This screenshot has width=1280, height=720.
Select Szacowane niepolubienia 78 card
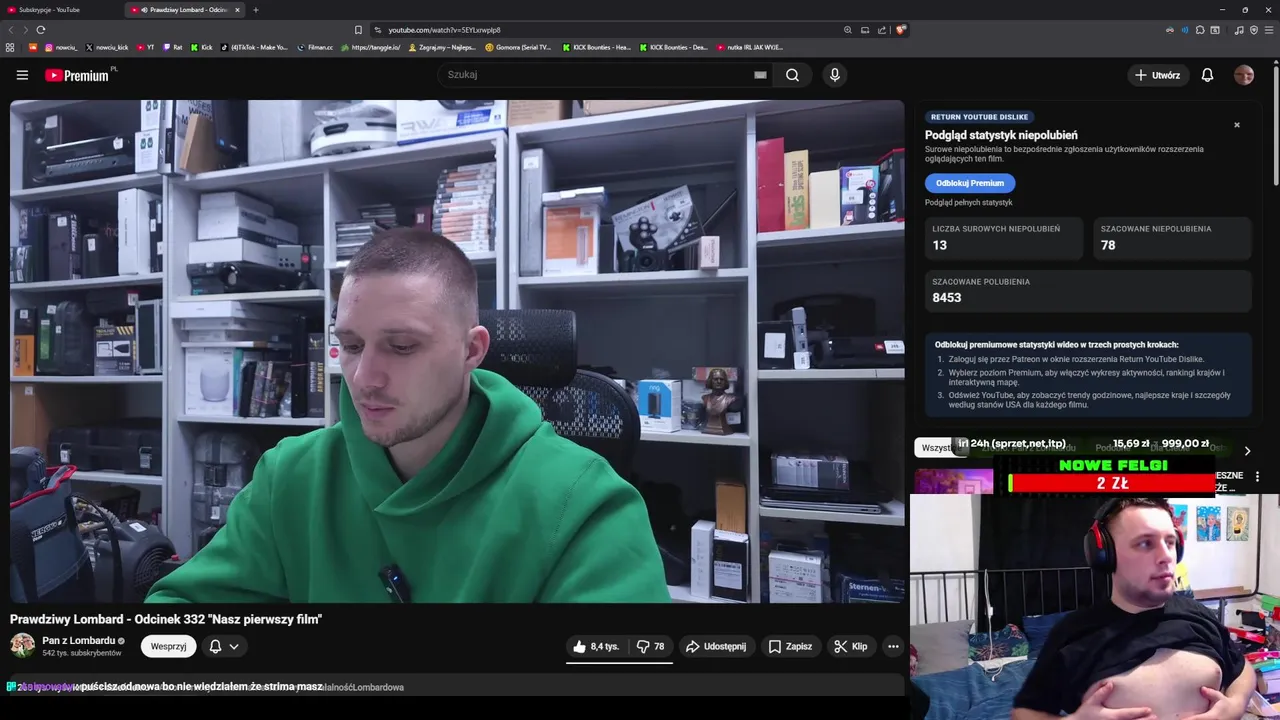tap(1172, 238)
